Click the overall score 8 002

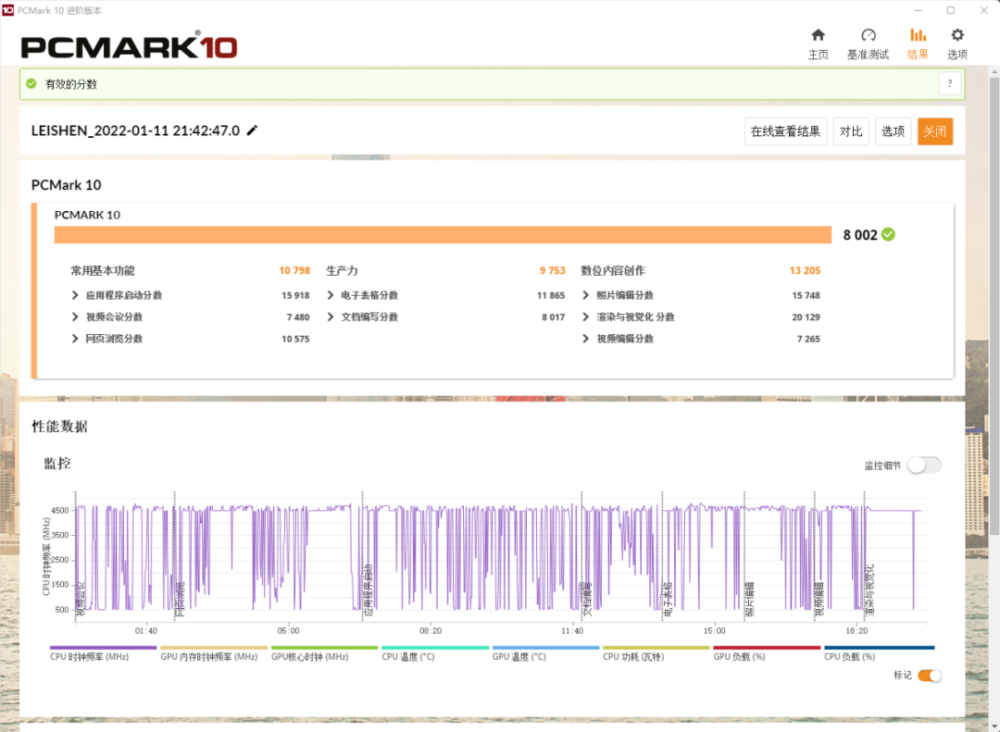point(860,235)
